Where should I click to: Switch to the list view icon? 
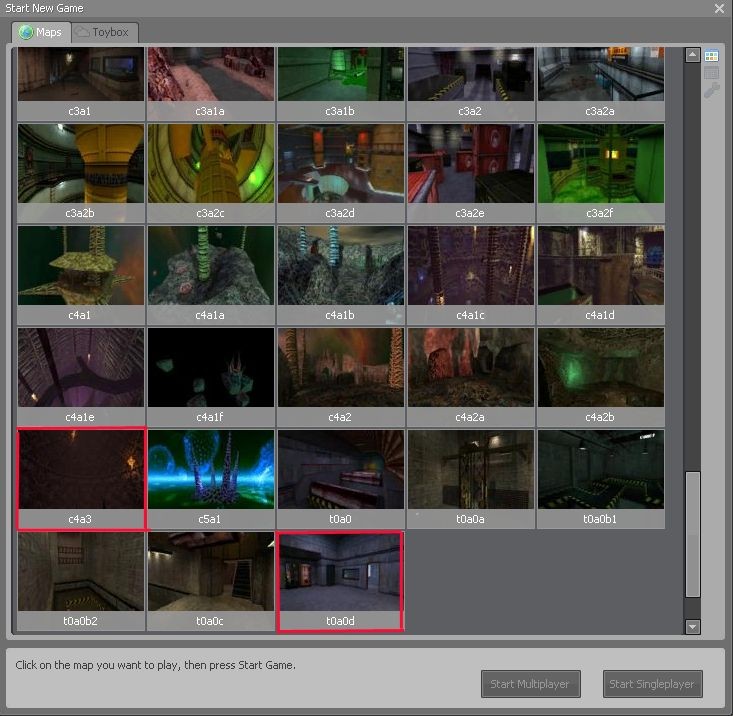711,73
